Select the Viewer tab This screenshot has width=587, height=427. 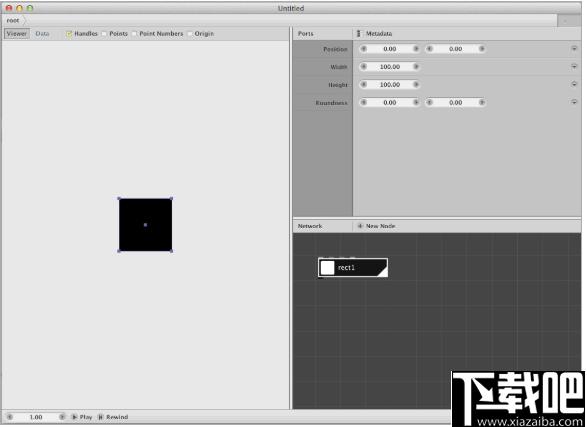tap(17, 34)
